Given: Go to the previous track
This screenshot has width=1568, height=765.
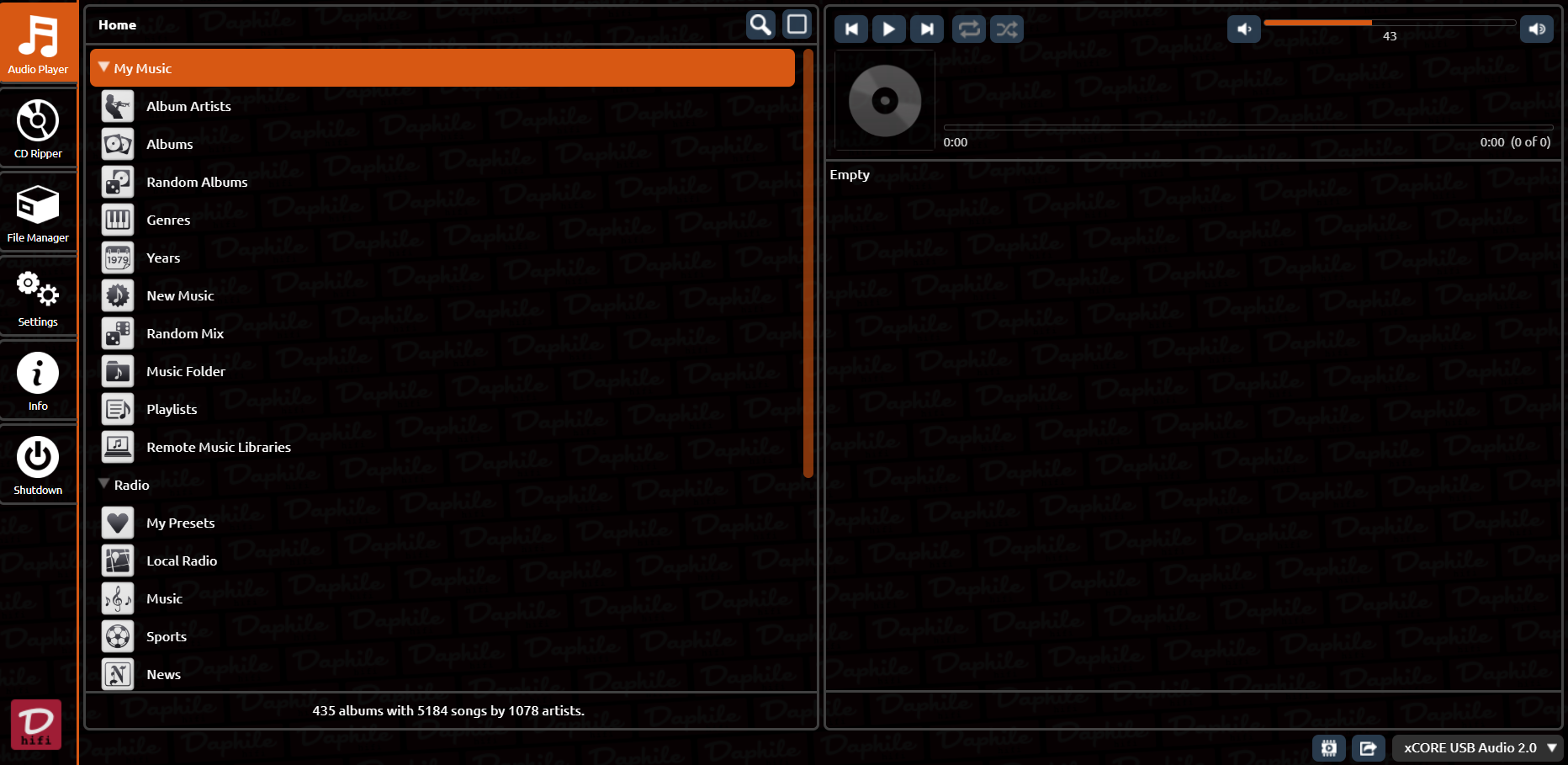Looking at the screenshot, I should point(851,29).
